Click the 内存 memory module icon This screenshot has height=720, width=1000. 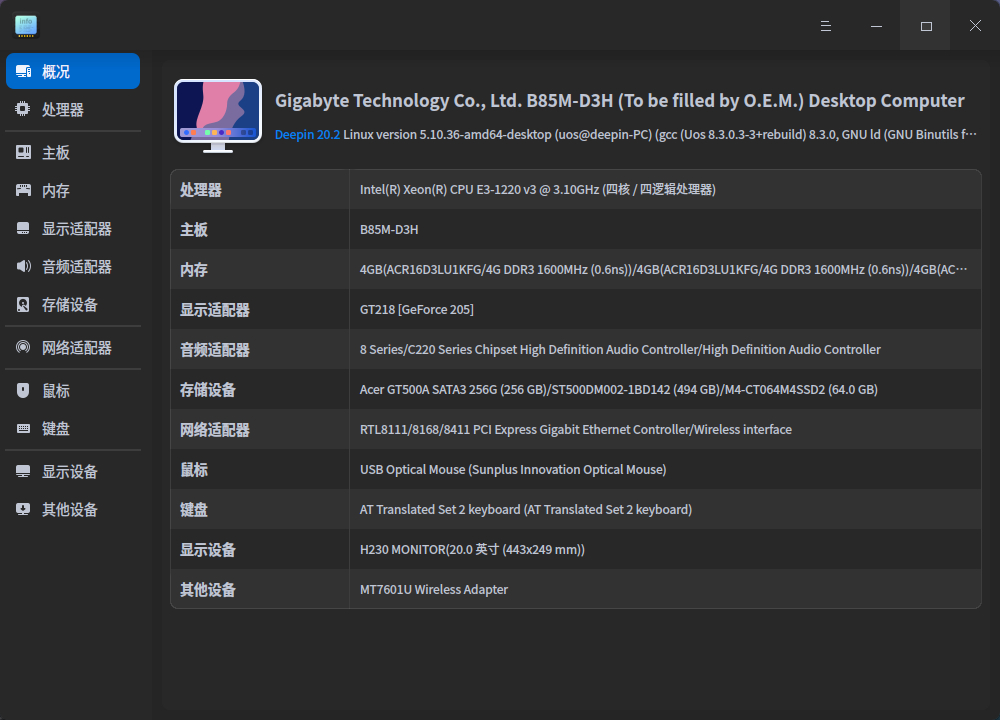23,190
